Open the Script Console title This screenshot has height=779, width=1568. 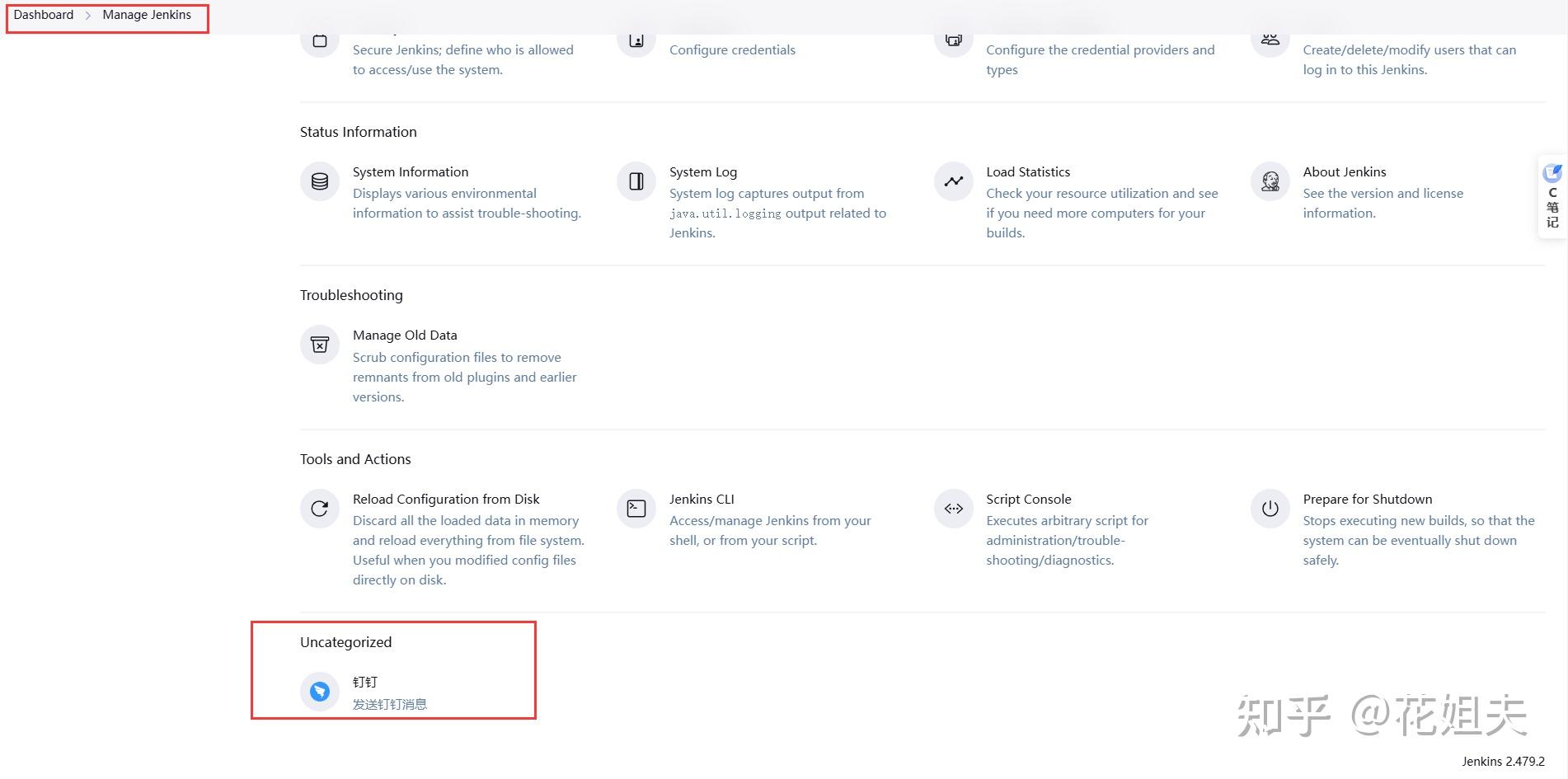(x=1029, y=499)
